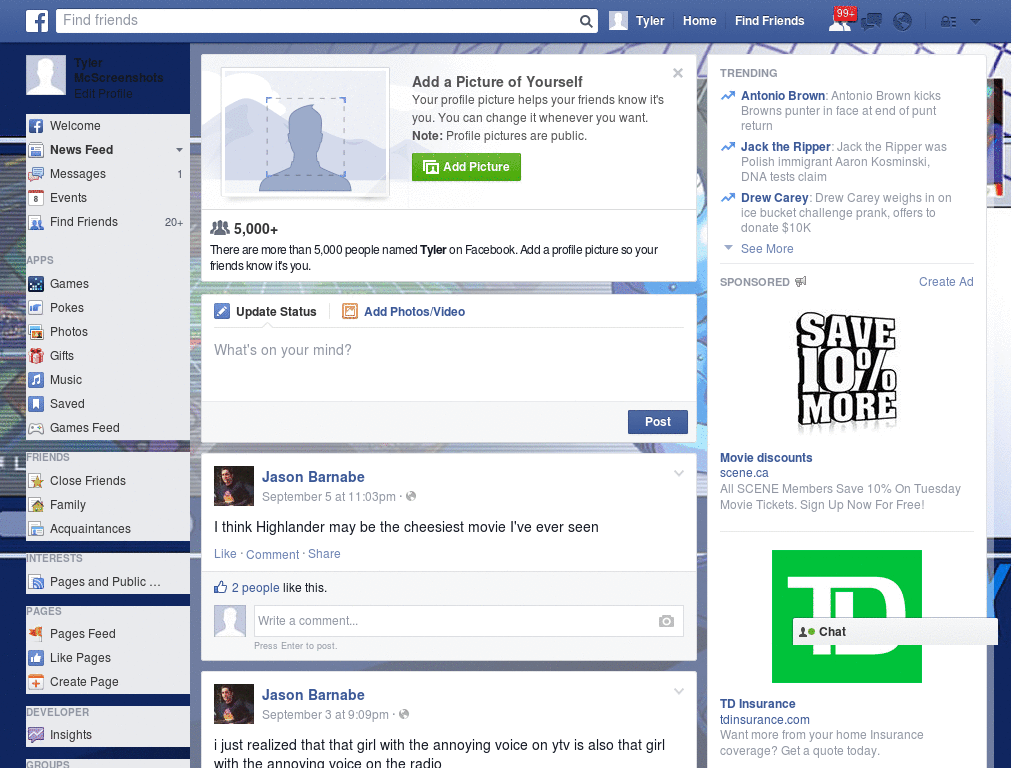This screenshot has width=1024, height=768.
Task: Open the Chat bar
Action: [895, 632]
